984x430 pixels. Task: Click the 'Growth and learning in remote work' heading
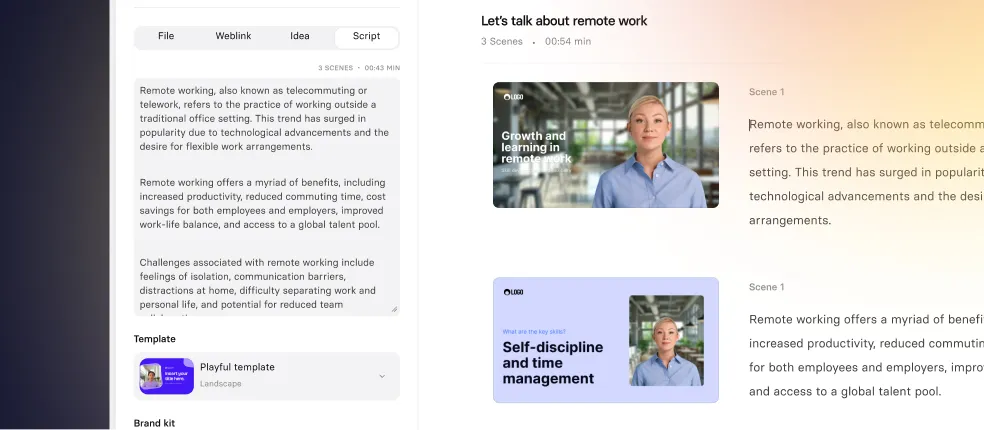pyautogui.click(x=535, y=147)
